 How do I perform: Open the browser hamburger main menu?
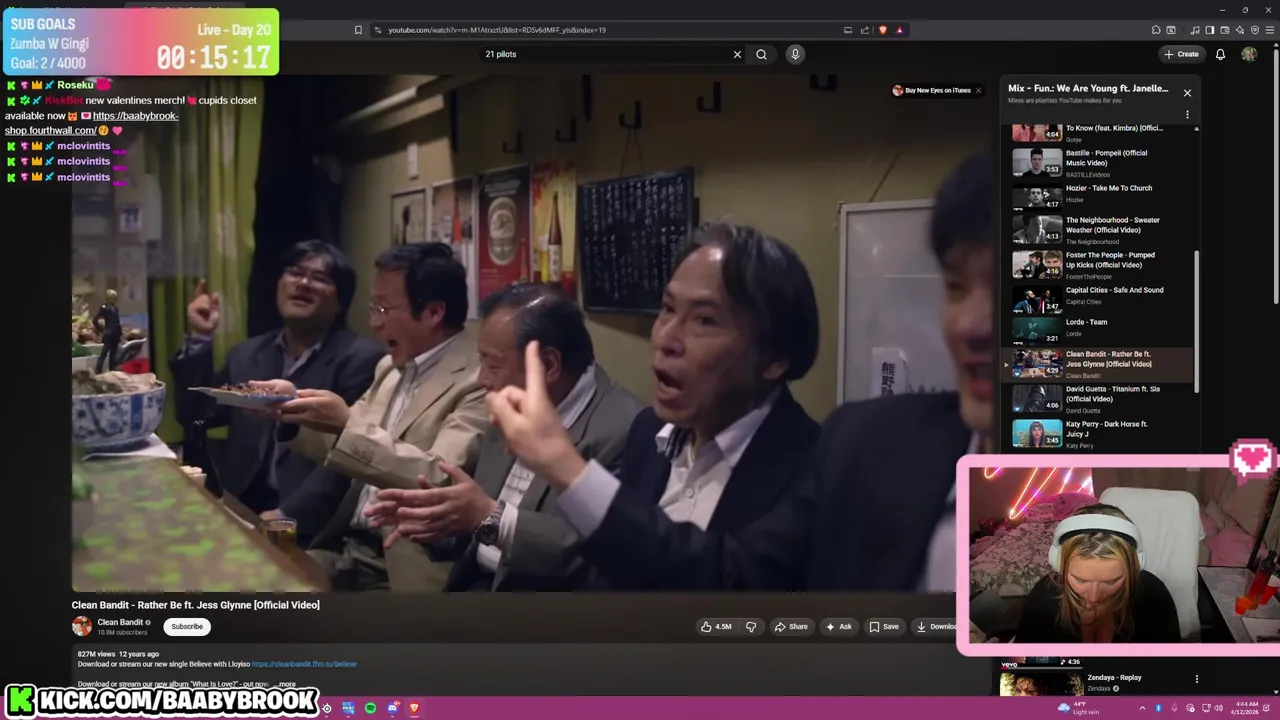pyautogui.click(x=1270, y=30)
